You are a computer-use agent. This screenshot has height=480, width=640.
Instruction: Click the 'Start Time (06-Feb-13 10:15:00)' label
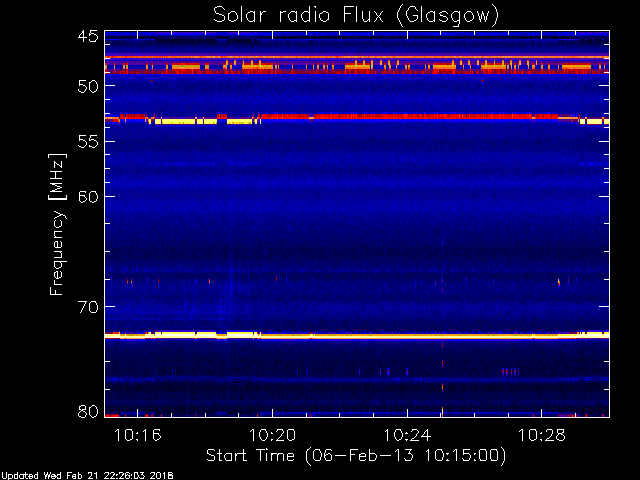pos(356,456)
